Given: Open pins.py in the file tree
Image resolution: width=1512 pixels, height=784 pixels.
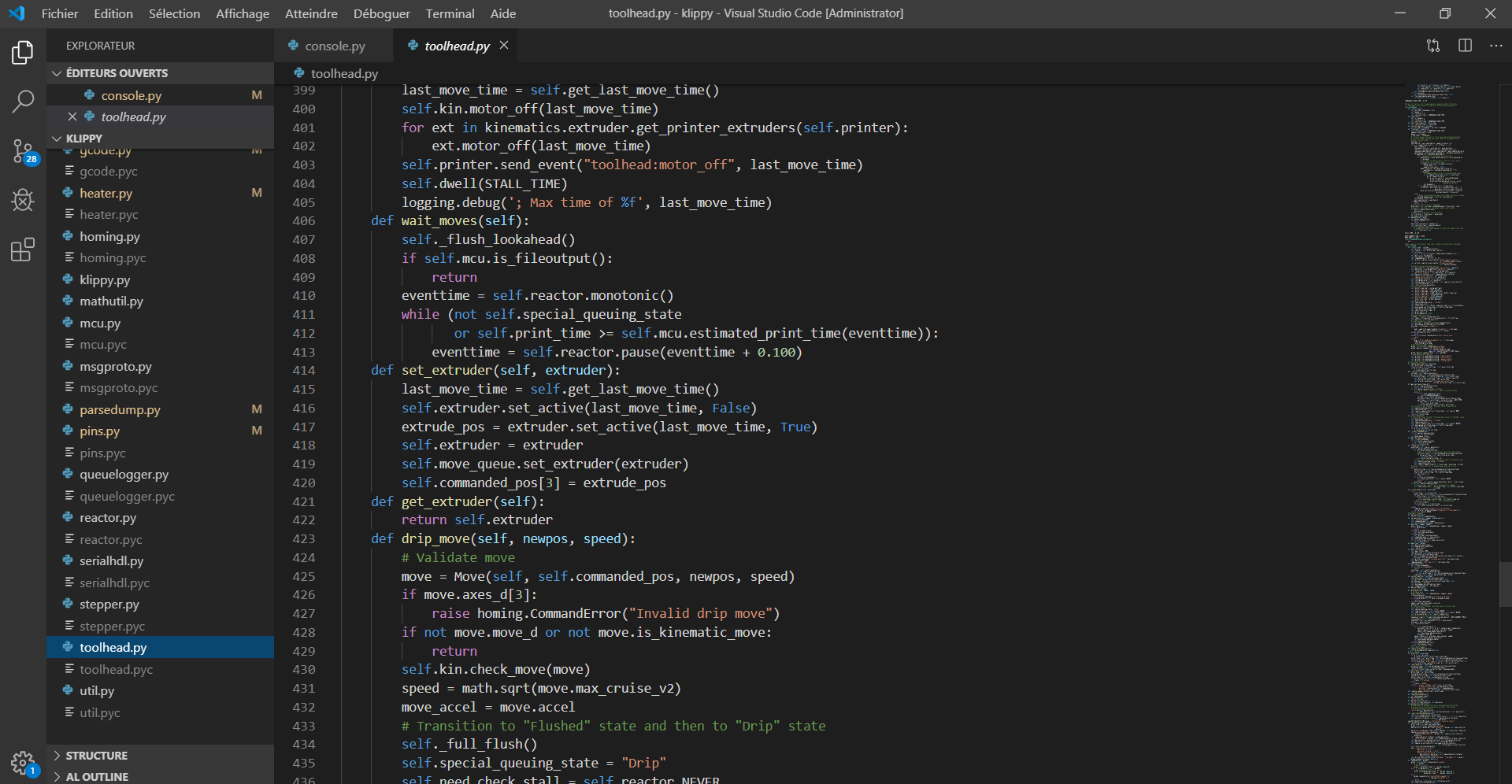Looking at the screenshot, I should [x=161, y=431].
